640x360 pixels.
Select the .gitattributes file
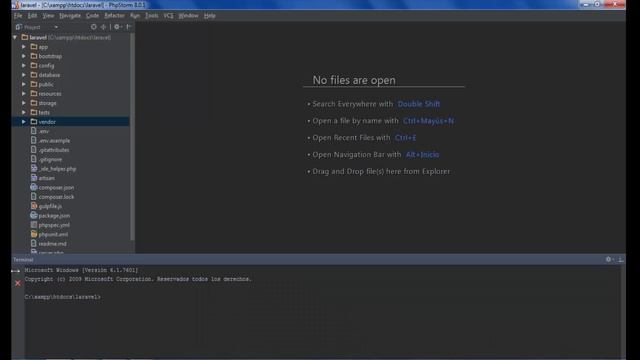pyautogui.click(x=53, y=150)
